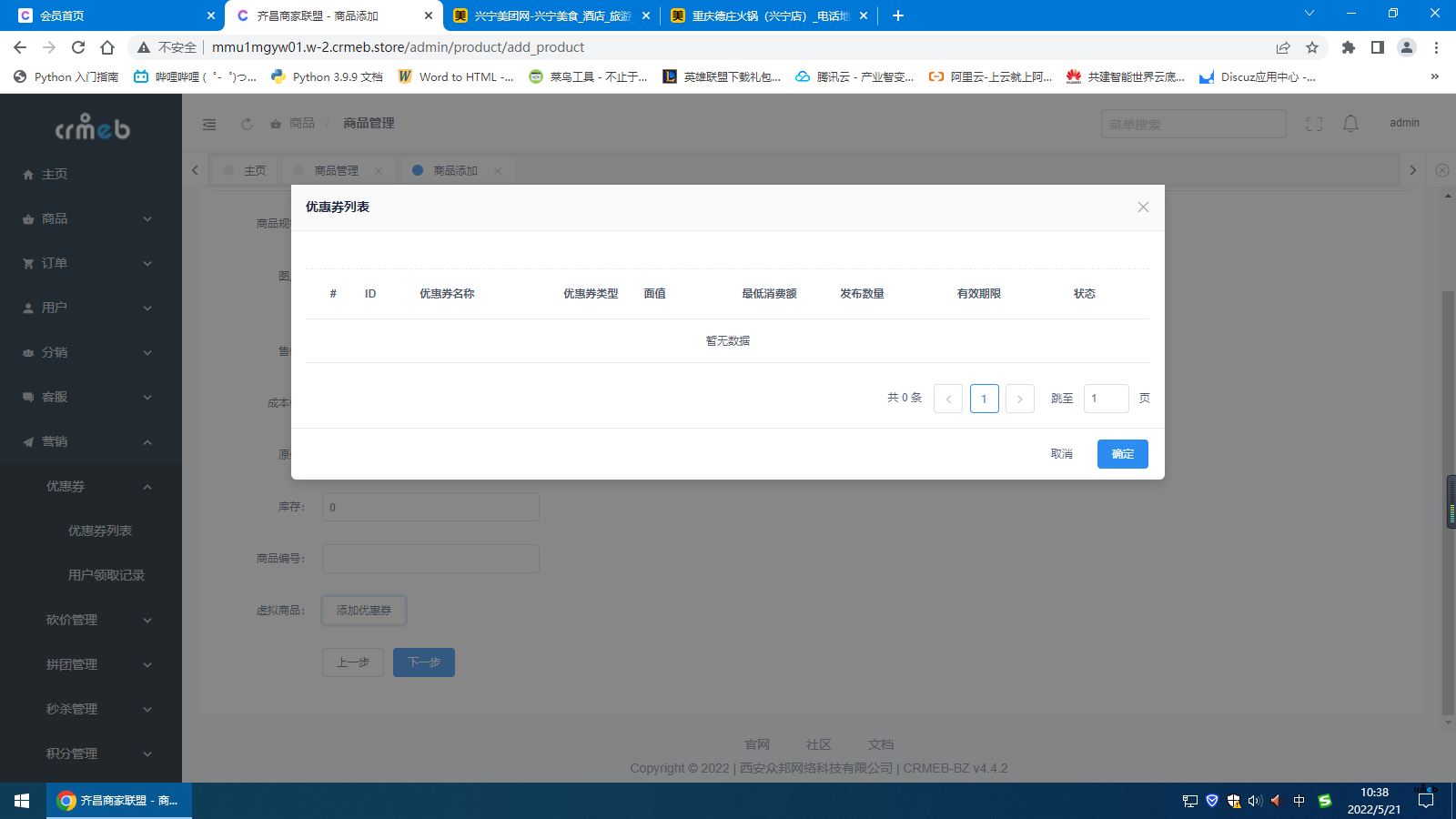Click the 确定 button
The width and height of the screenshot is (1456, 819).
(1122, 454)
